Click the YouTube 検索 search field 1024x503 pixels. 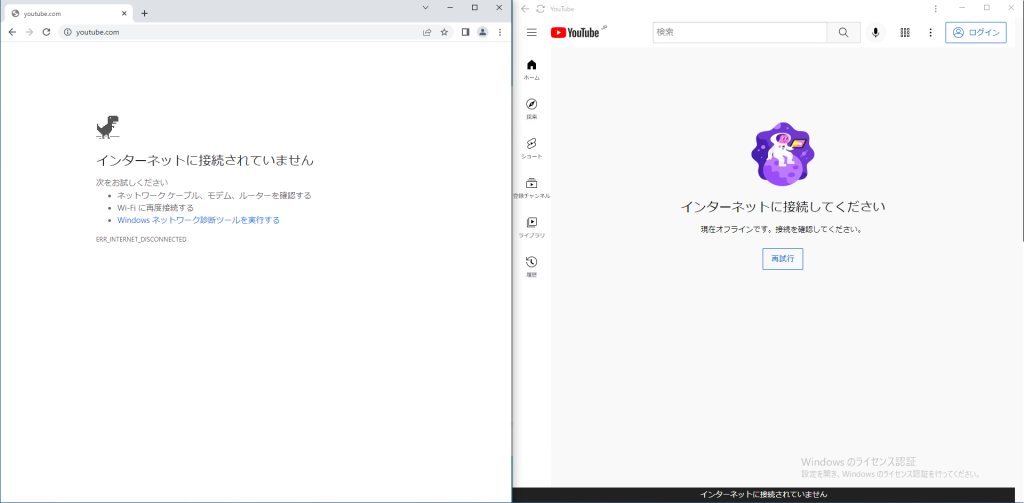[739, 32]
